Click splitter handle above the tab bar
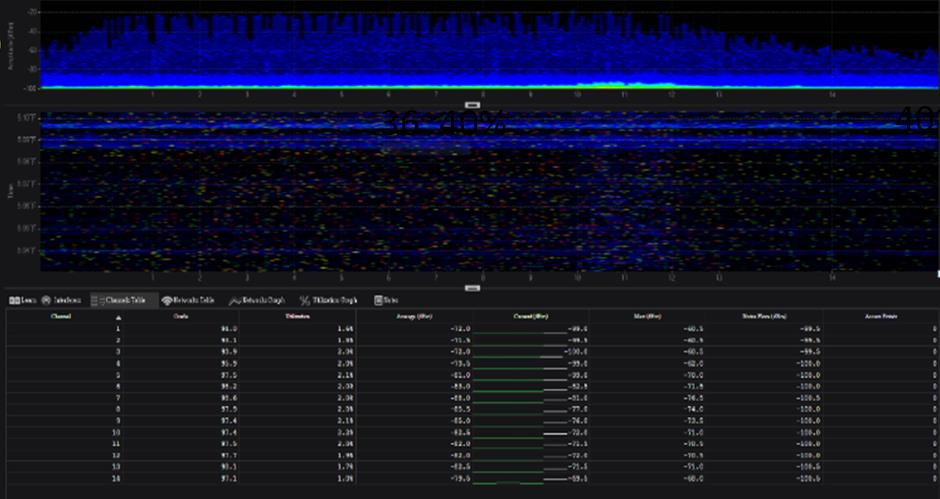940x499 pixels. pyautogui.click(x=472, y=288)
